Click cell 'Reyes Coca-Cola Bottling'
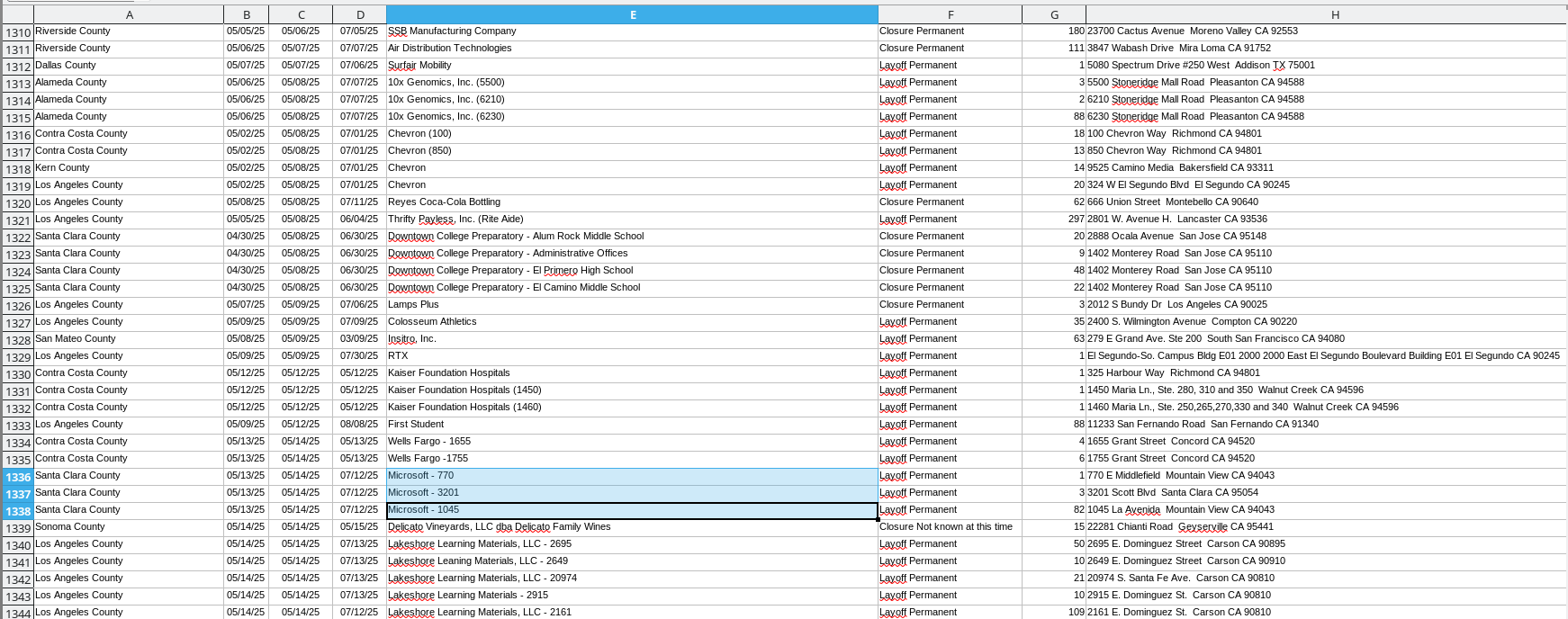 pos(632,202)
